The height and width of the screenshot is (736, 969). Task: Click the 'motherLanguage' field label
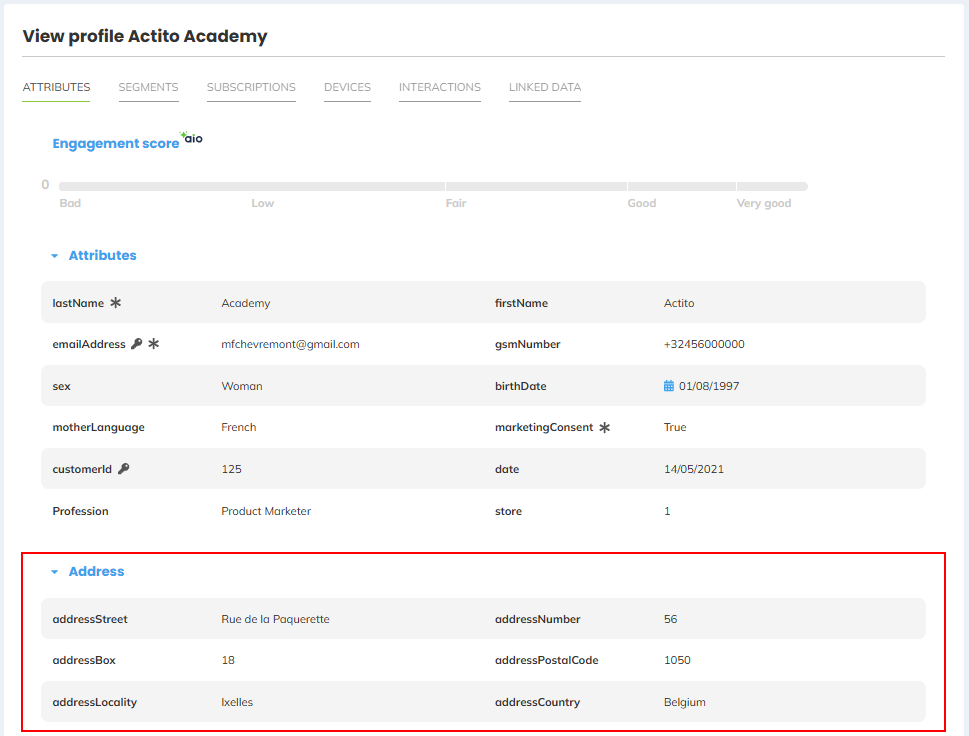(98, 428)
